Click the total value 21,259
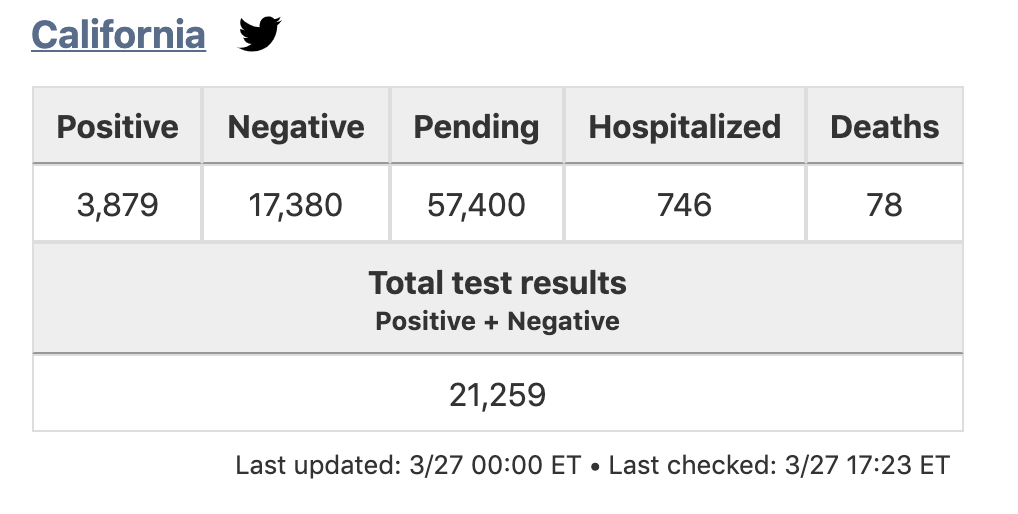The image size is (1018, 514). pos(498,395)
